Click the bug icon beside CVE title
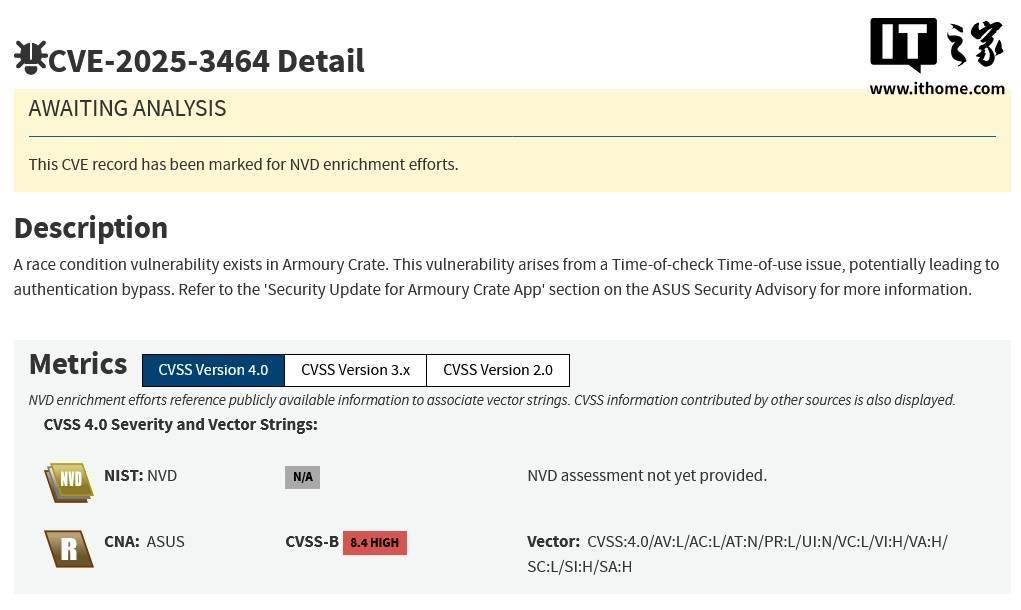1021x610 pixels. pos(30,58)
